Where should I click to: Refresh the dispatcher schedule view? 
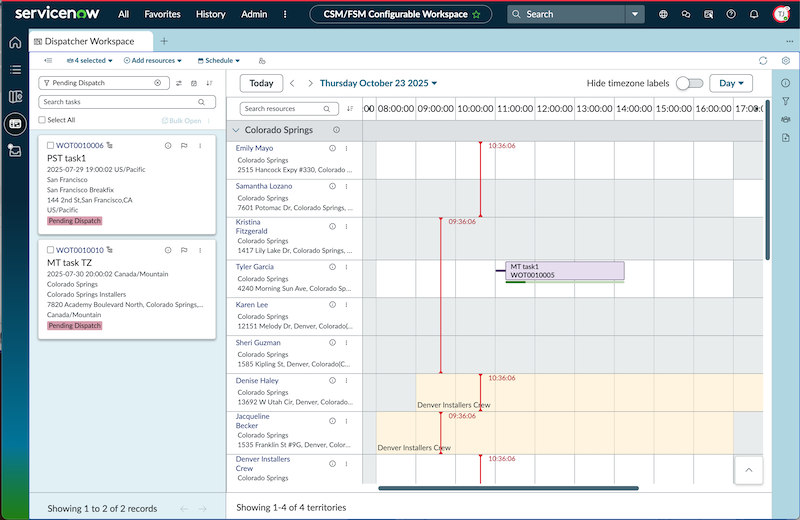[x=763, y=61]
